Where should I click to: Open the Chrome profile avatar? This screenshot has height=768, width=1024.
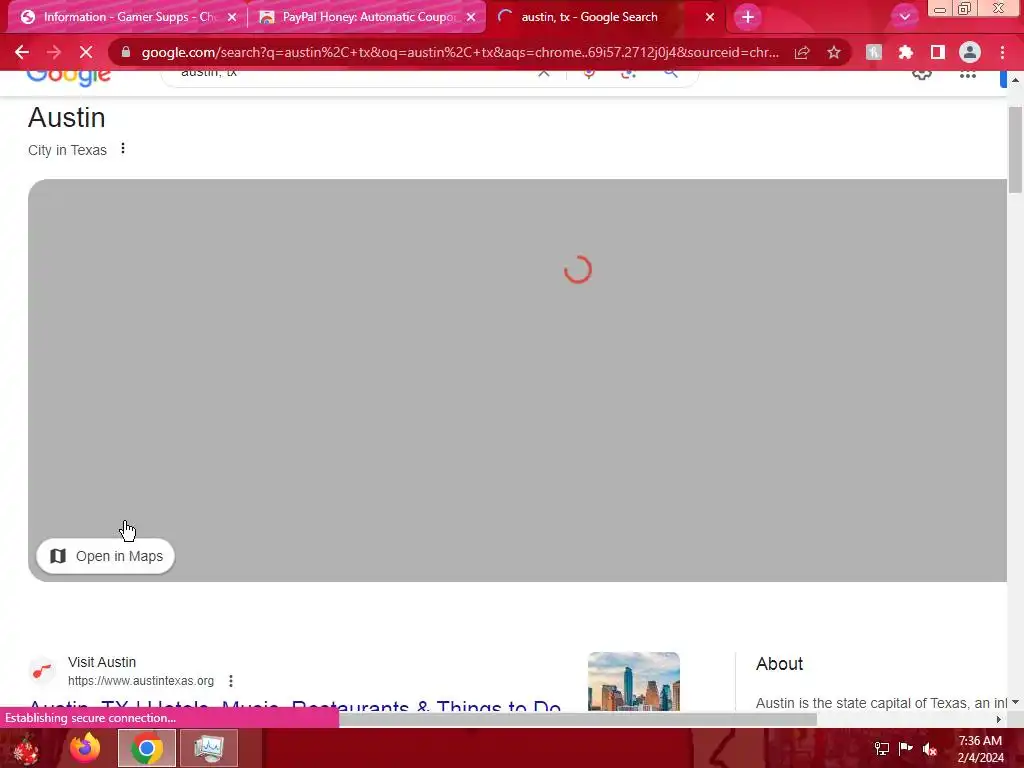click(x=970, y=52)
